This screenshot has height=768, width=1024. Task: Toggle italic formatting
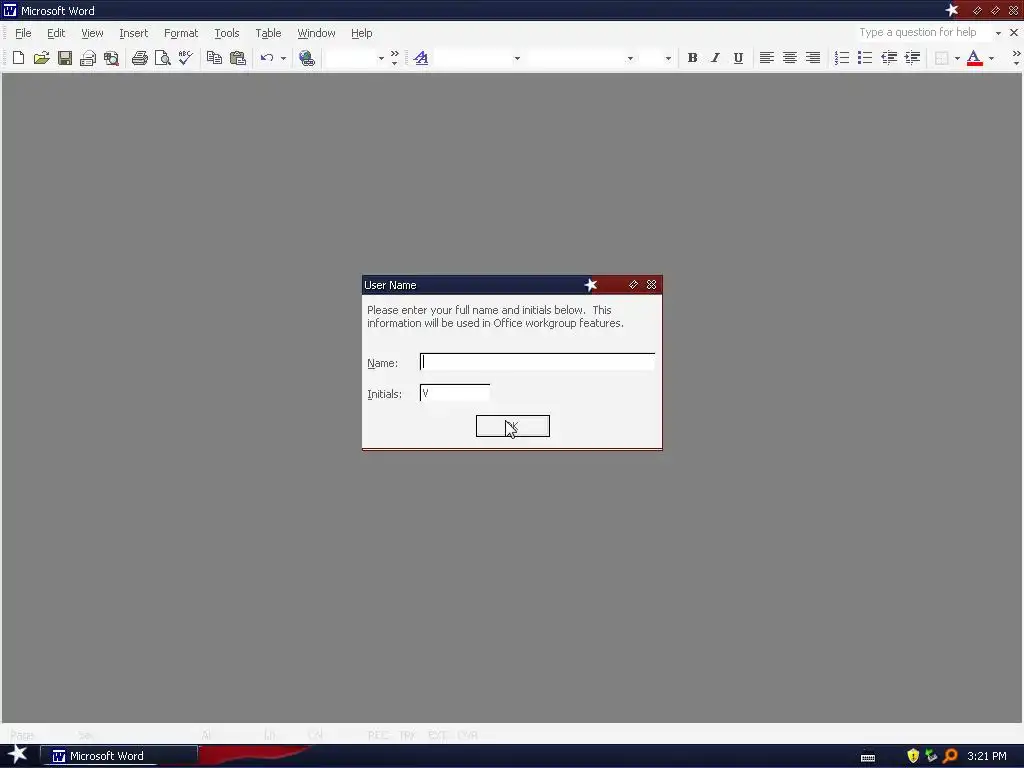(715, 58)
